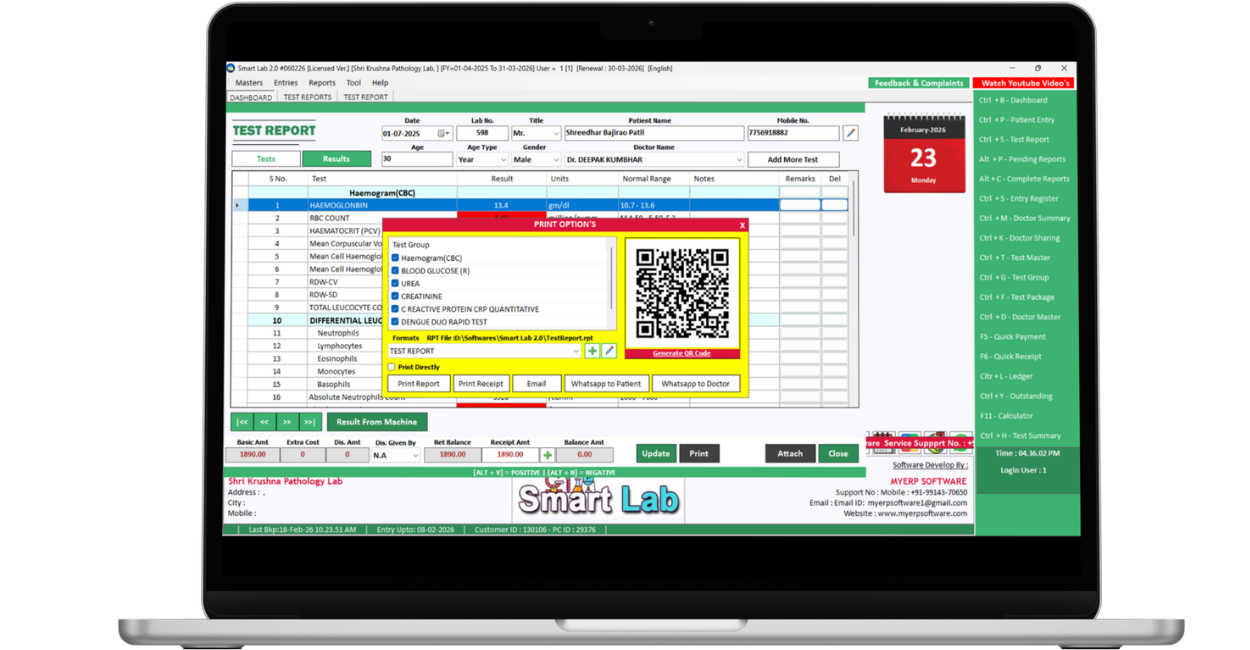Click the Add More Test button
Viewport: 1250px width, 650px height.
coord(793,160)
